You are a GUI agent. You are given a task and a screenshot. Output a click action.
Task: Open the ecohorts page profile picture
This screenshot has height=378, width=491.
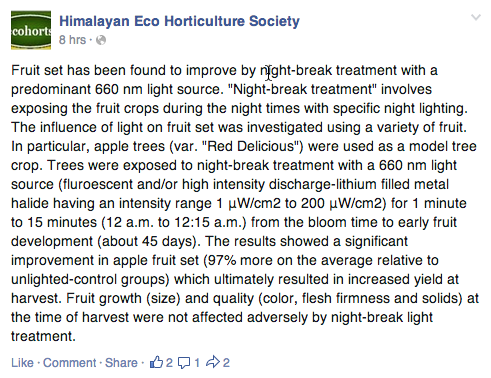[31, 30]
